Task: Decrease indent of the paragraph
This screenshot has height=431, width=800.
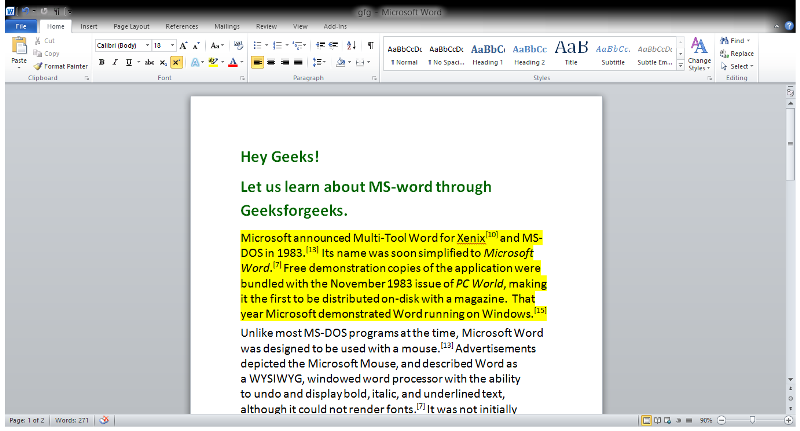Action: tap(320, 45)
